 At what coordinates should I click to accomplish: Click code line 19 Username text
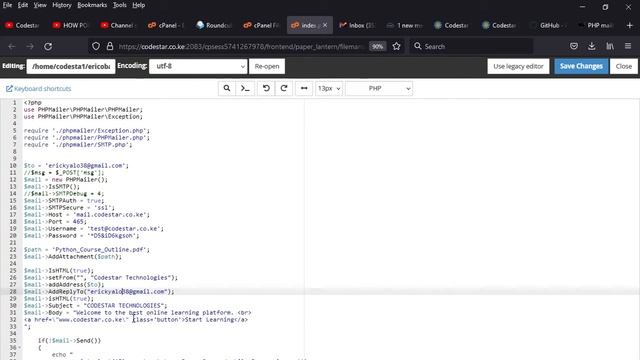pos(93,229)
